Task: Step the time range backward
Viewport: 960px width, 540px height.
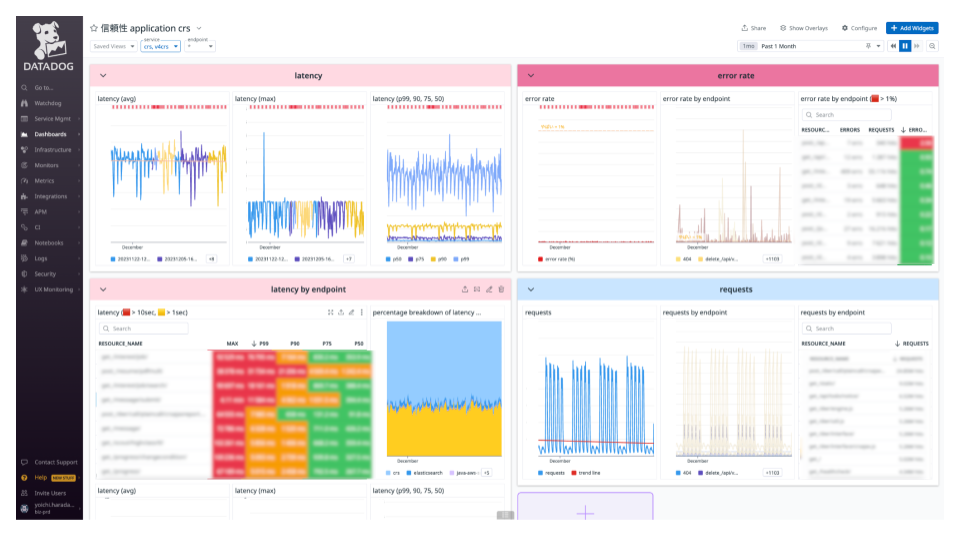Action: (x=893, y=46)
